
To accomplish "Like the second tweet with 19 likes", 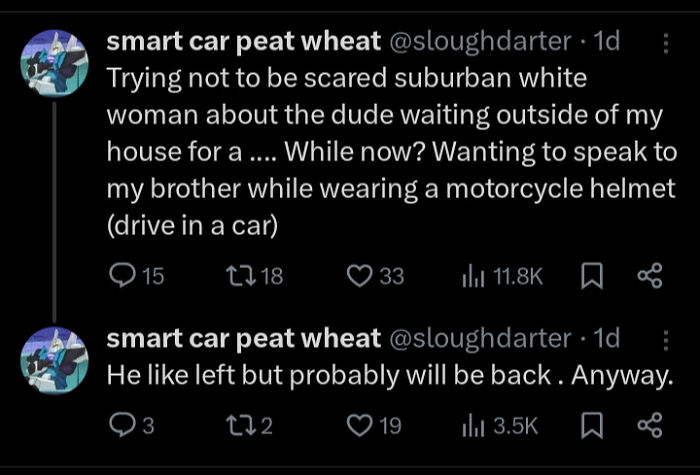I will 357,426.
